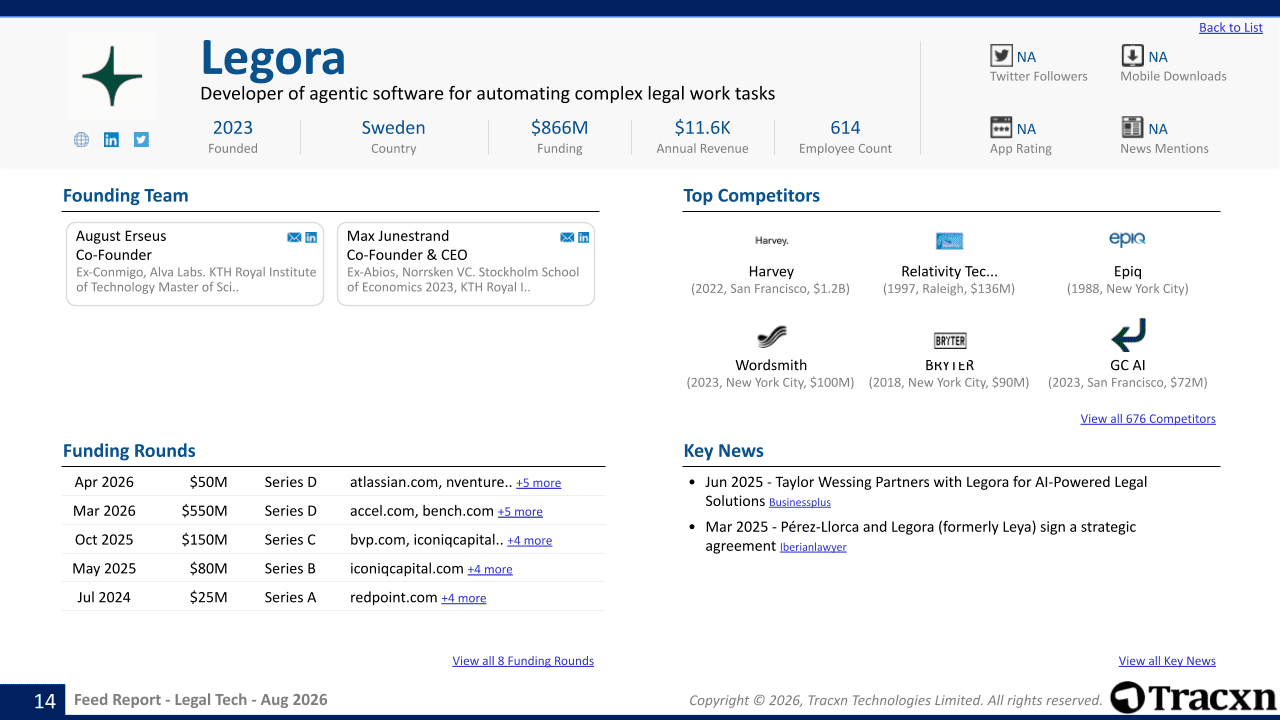Viewport: 1280px width, 720px height.
Task: Click the Harvey competitor logo
Action: click(x=771, y=241)
